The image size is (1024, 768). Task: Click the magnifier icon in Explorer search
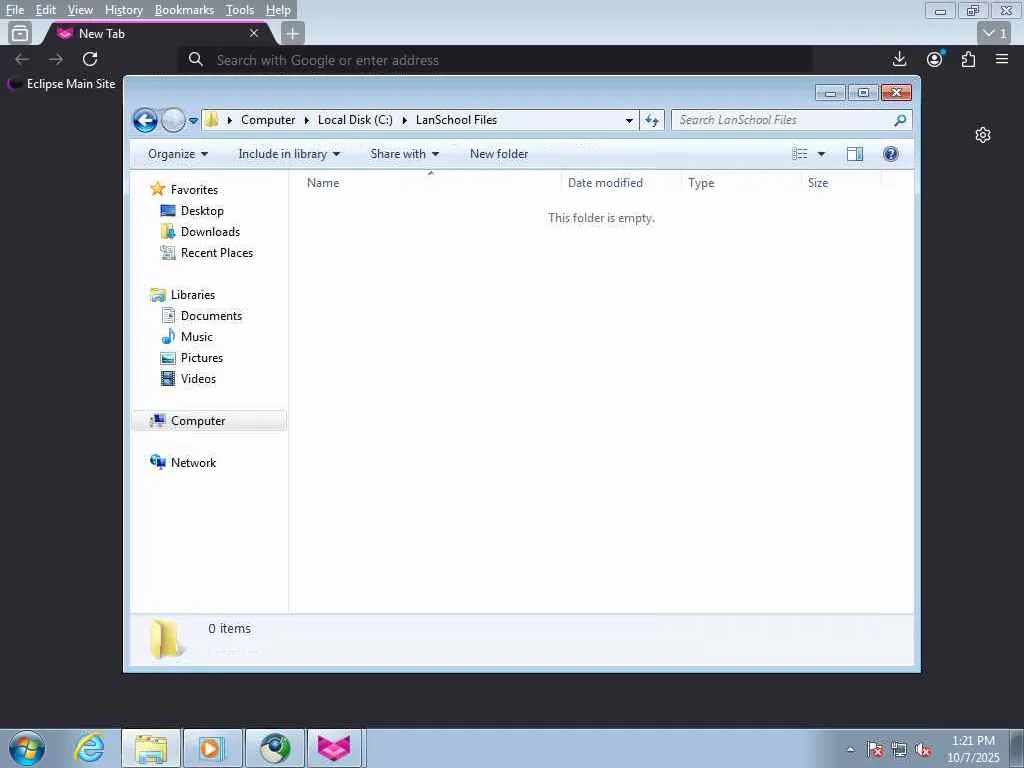pyautogui.click(x=900, y=120)
